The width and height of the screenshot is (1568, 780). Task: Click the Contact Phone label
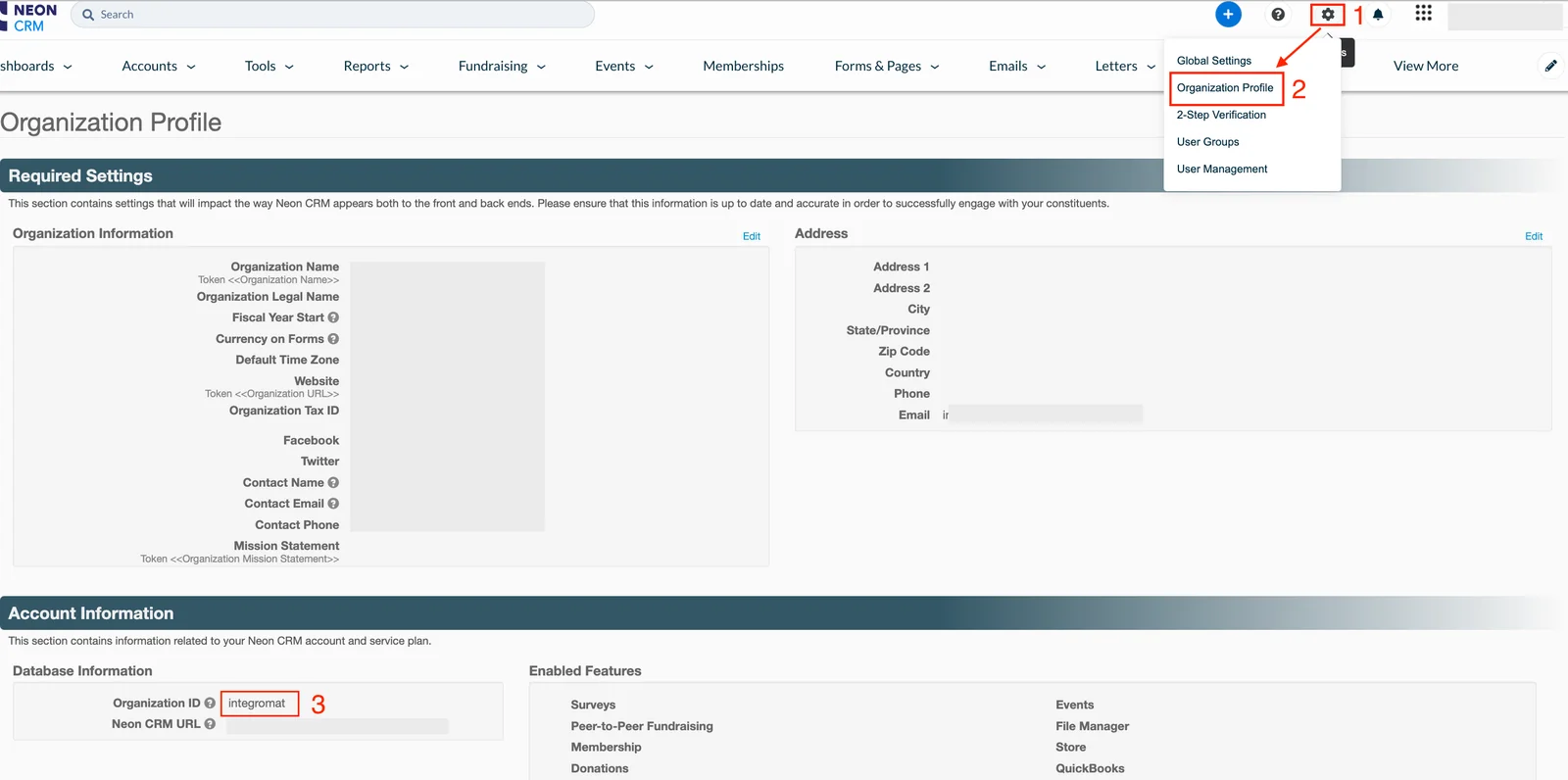pyautogui.click(x=297, y=525)
